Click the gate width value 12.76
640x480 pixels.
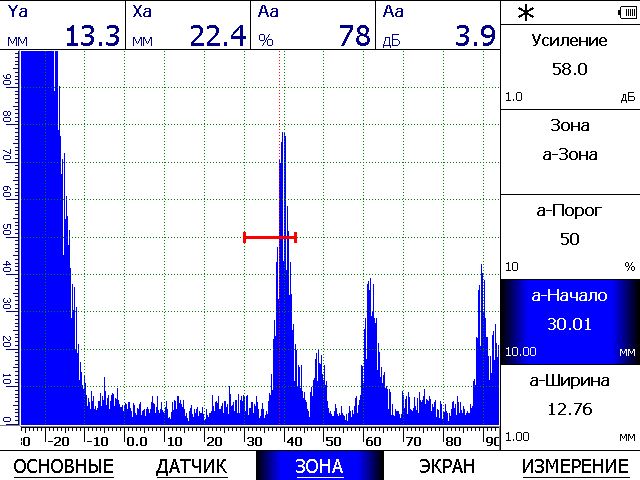click(570, 409)
